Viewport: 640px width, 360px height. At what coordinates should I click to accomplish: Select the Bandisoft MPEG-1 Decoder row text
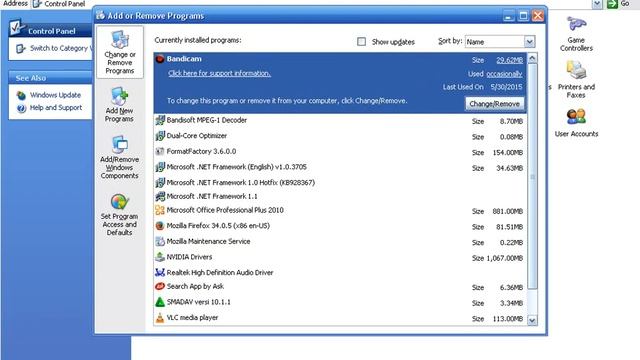(207, 120)
